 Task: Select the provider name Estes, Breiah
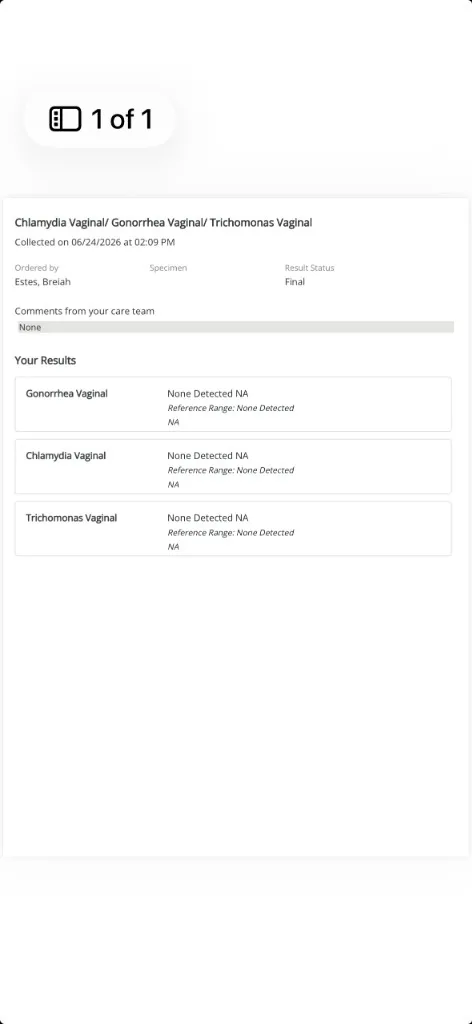pyautogui.click(x=42, y=282)
